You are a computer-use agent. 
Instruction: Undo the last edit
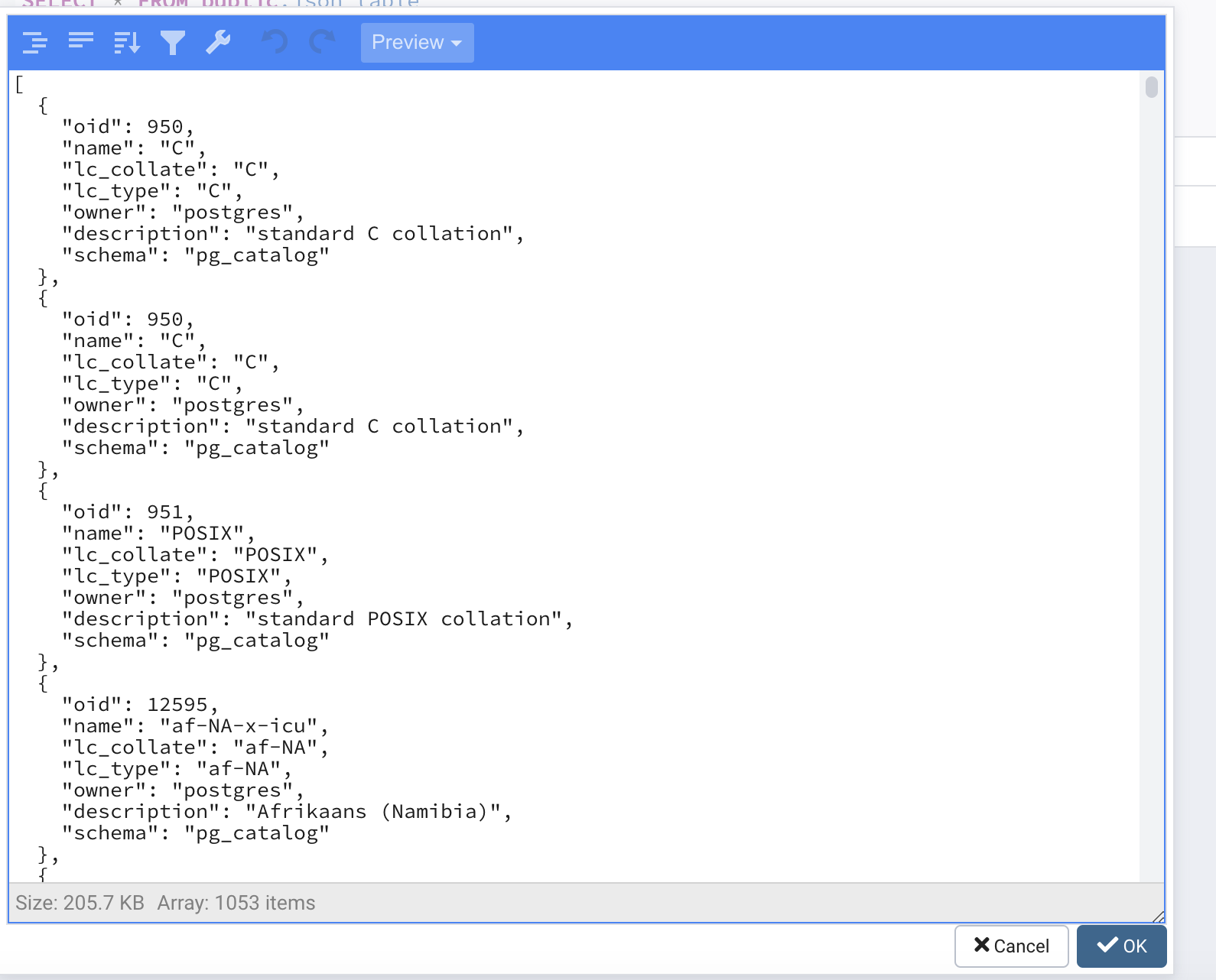pyautogui.click(x=275, y=43)
